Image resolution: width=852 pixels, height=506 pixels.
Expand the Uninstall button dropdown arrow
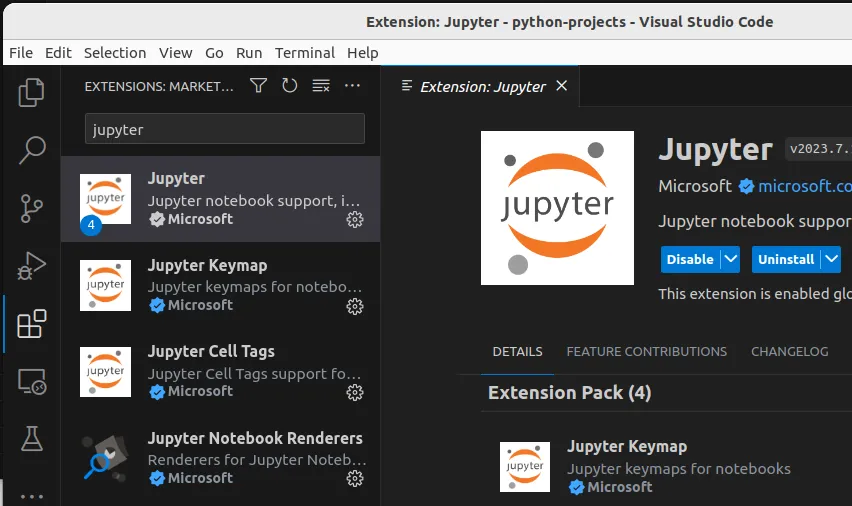[831, 259]
